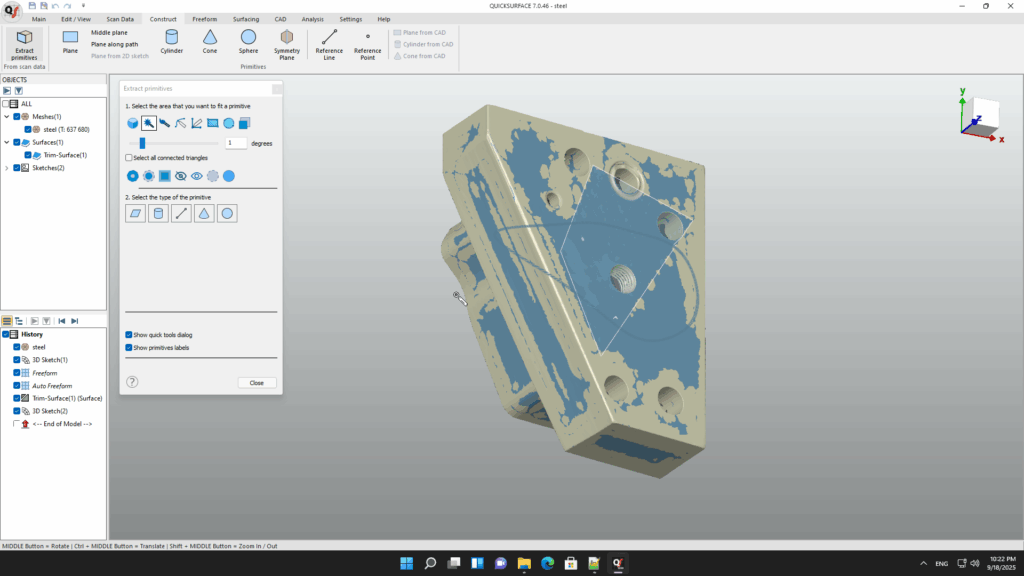Click the Middle plane command

point(109,33)
